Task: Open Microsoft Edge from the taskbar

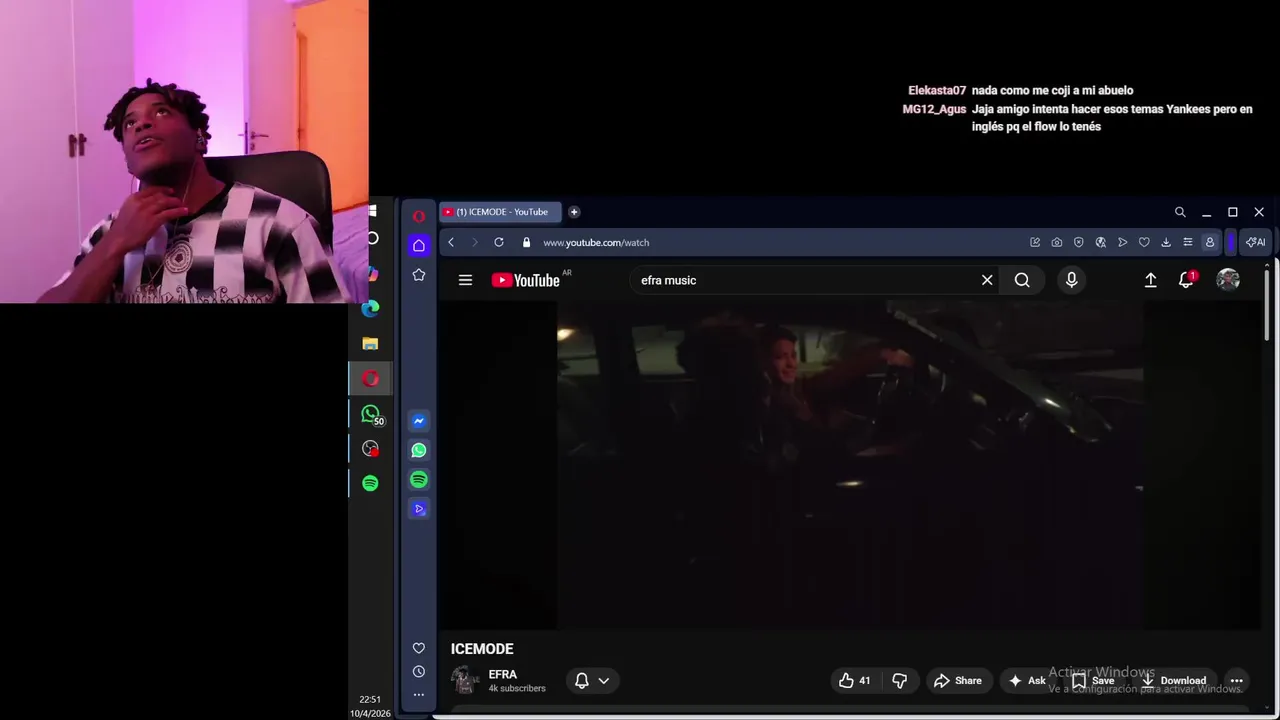Action: 371,308
